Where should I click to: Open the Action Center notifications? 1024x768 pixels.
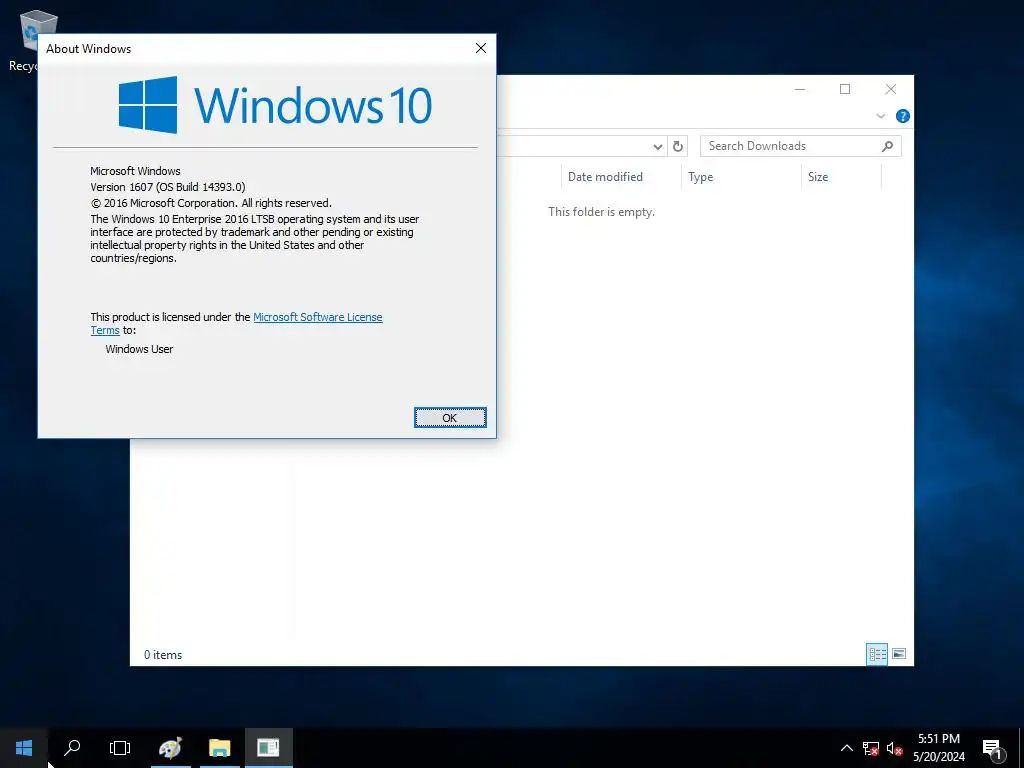click(993, 748)
